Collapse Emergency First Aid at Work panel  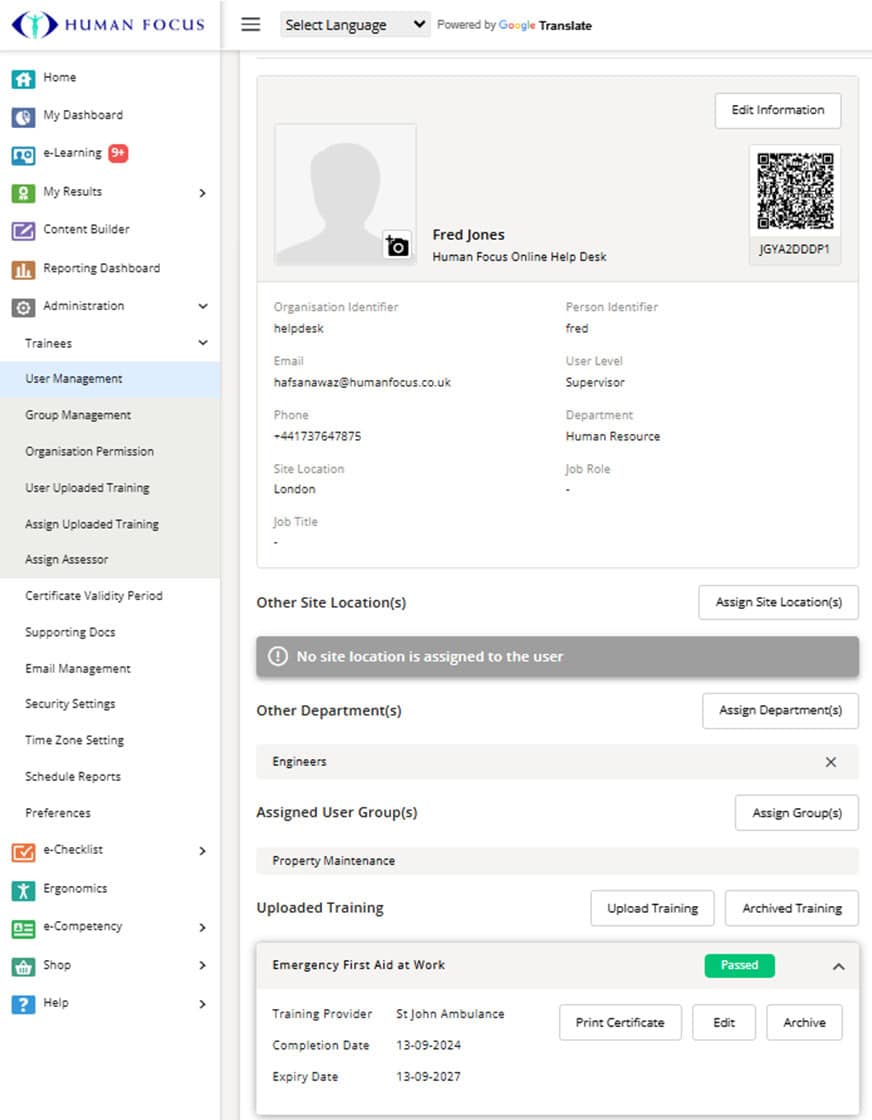[838, 966]
